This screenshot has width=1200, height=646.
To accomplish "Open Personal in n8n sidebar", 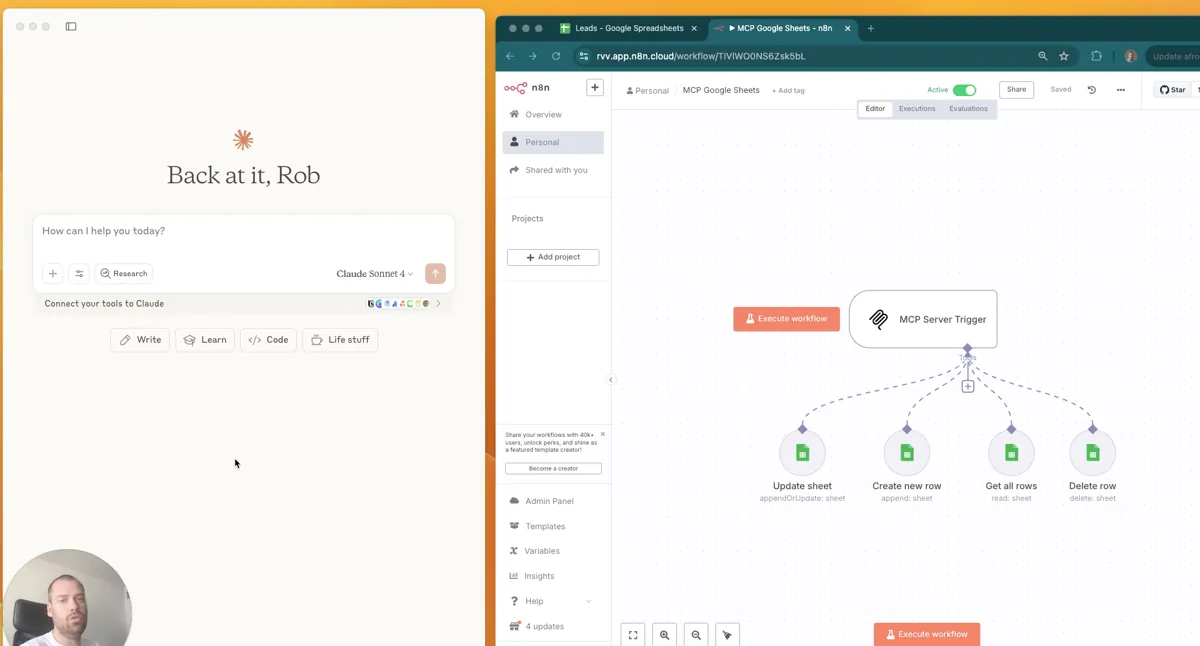I will [x=553, y=142].
